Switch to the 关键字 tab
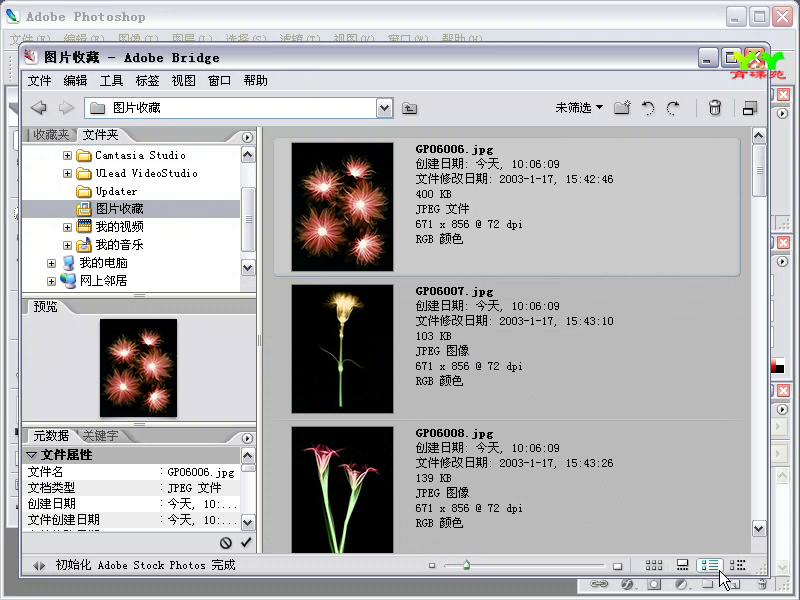Image resolution: width=800 pixels, height=600 pixels. click(101, 436)
